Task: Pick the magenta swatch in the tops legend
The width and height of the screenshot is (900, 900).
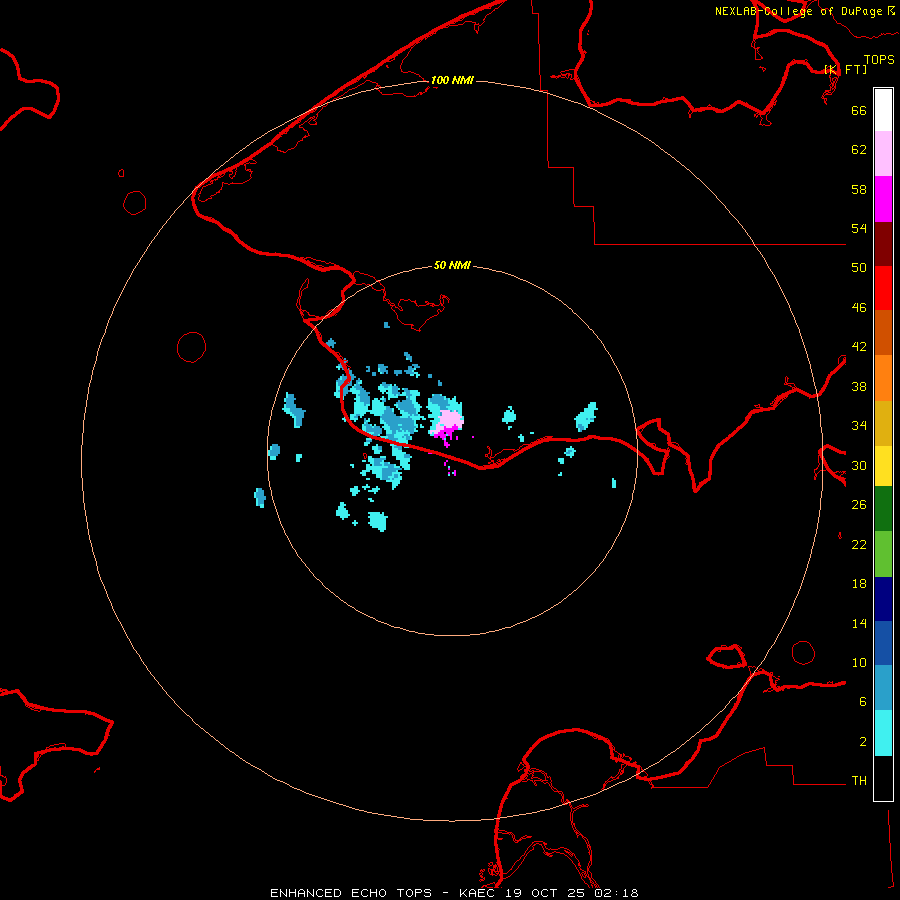Action: 883,199
